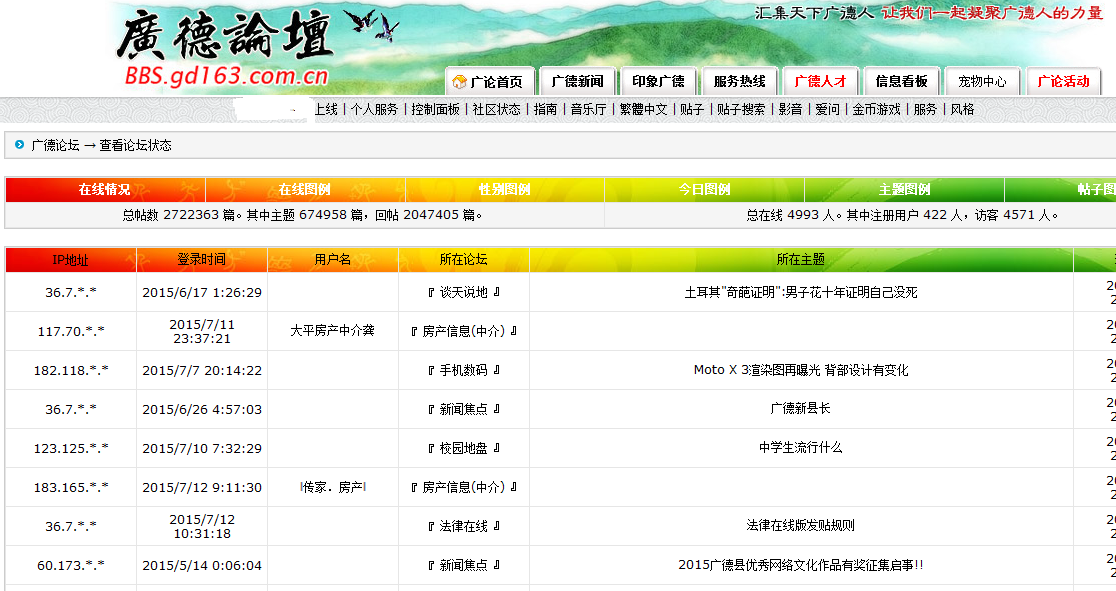This screenshot has width=1116, height=591.
Task: Open the 金币游戏 menu
Action: 876,109
